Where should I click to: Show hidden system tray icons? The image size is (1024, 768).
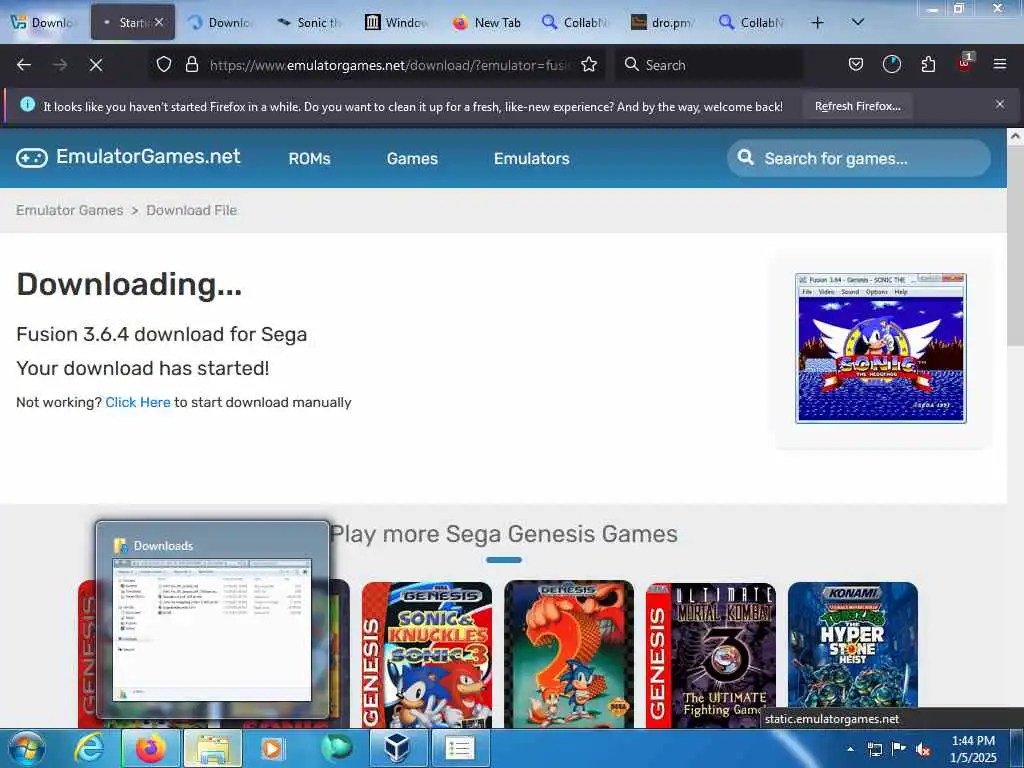(850, 749)
